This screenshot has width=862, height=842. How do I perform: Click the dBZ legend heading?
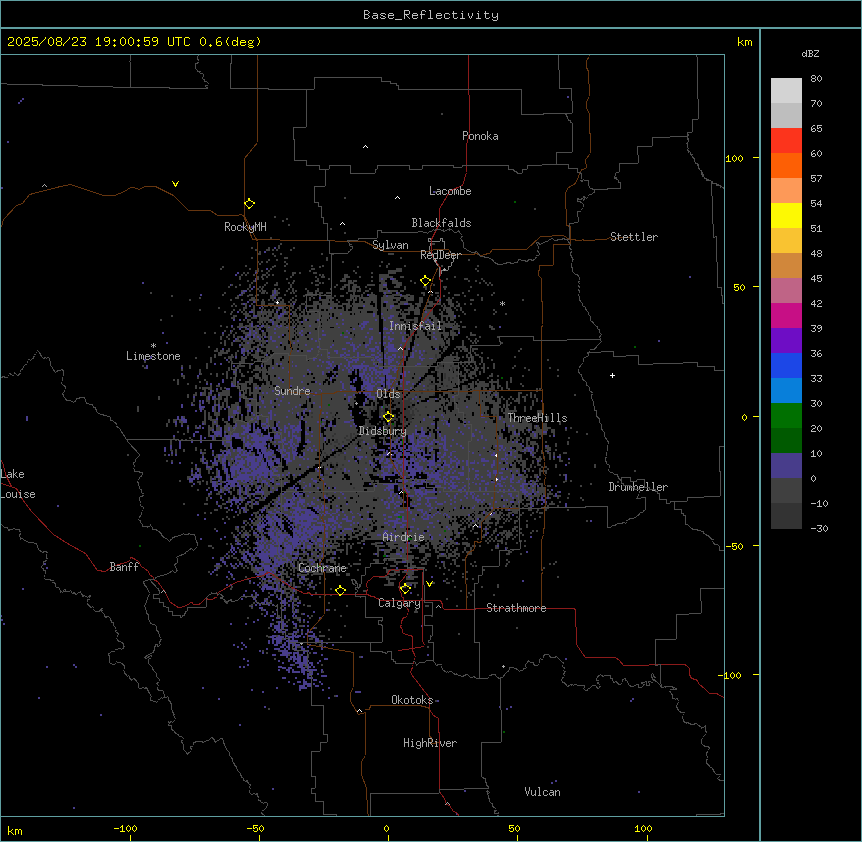pyautogui.click(x=810, y=54)
